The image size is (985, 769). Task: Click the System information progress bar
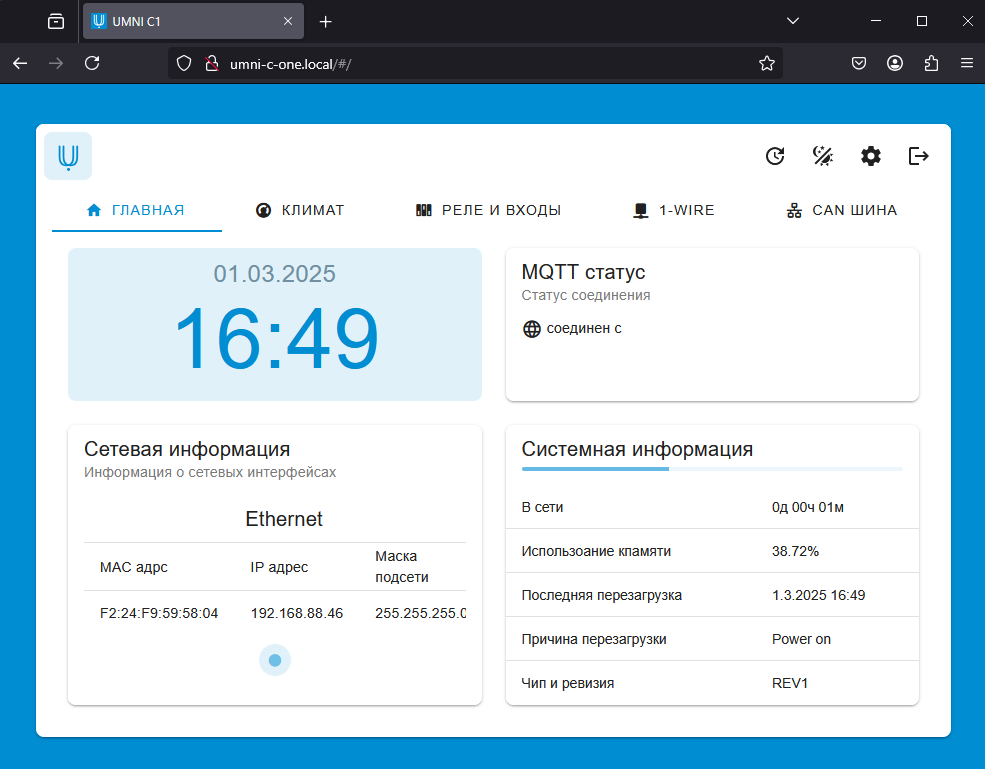pos(712,468)
